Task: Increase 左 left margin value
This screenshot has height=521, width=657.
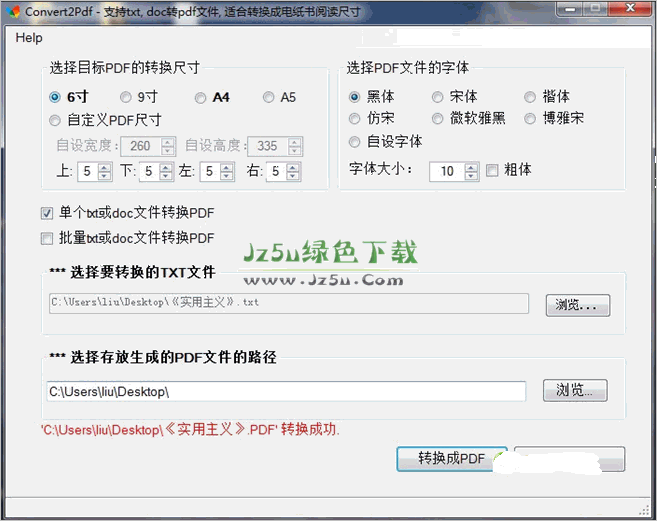Action: tap(227, 167)
